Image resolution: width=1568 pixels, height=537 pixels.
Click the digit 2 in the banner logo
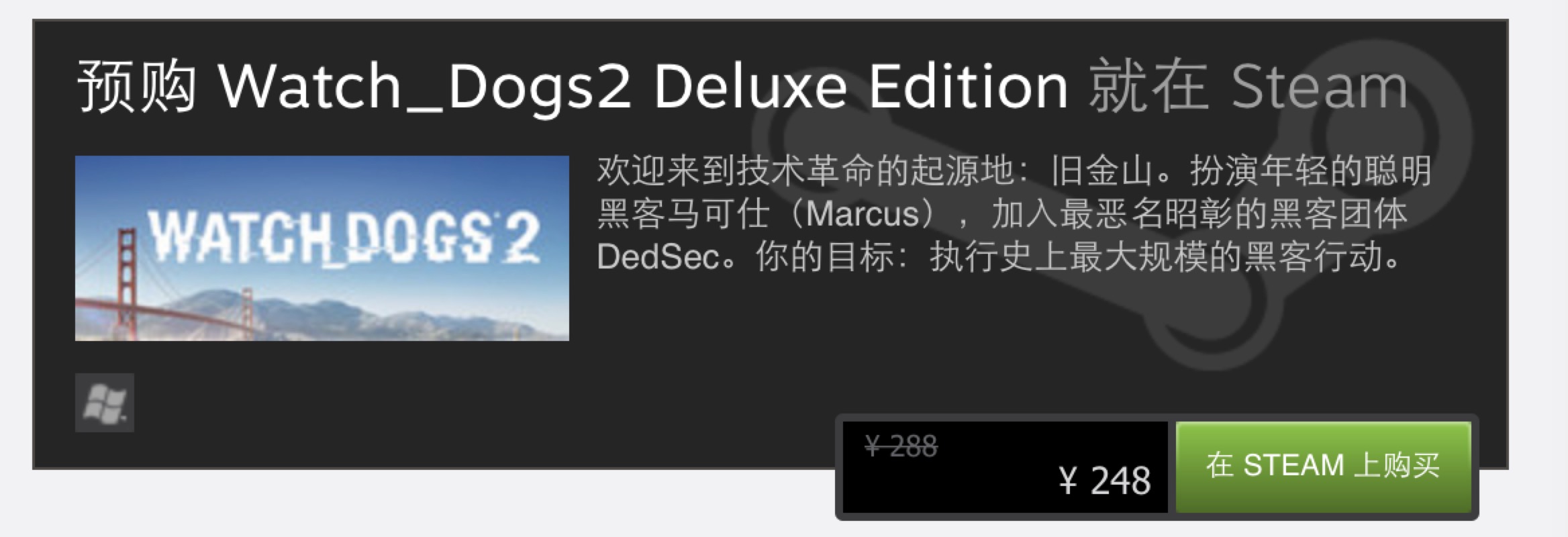point(520,236)
